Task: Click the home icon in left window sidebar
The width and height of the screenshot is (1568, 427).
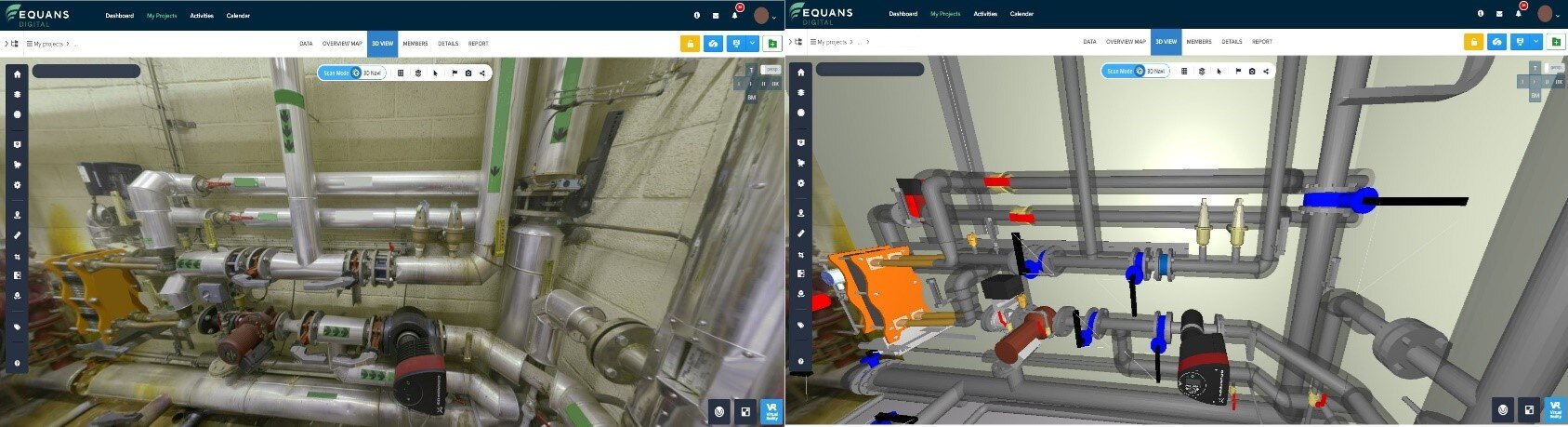Action: point(17,74)
